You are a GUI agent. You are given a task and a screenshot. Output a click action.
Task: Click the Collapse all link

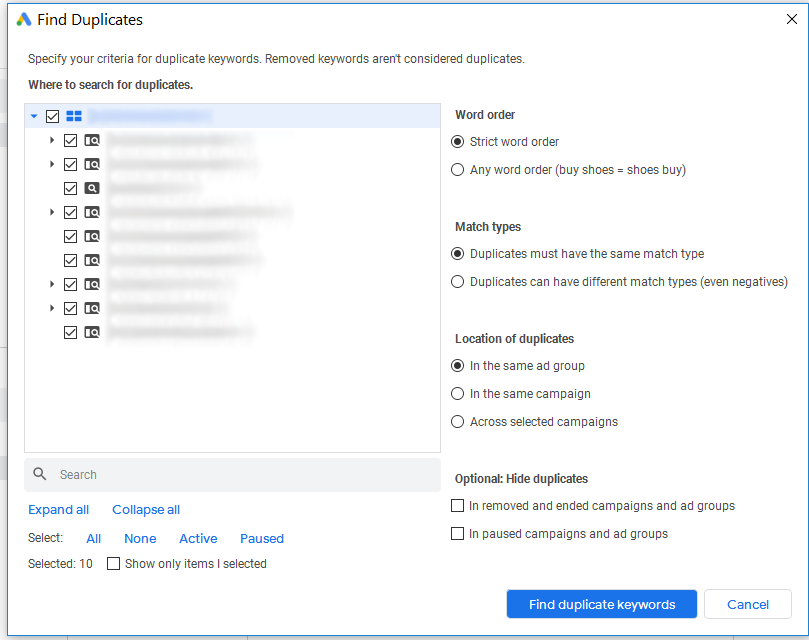click(x=146, y=509)
